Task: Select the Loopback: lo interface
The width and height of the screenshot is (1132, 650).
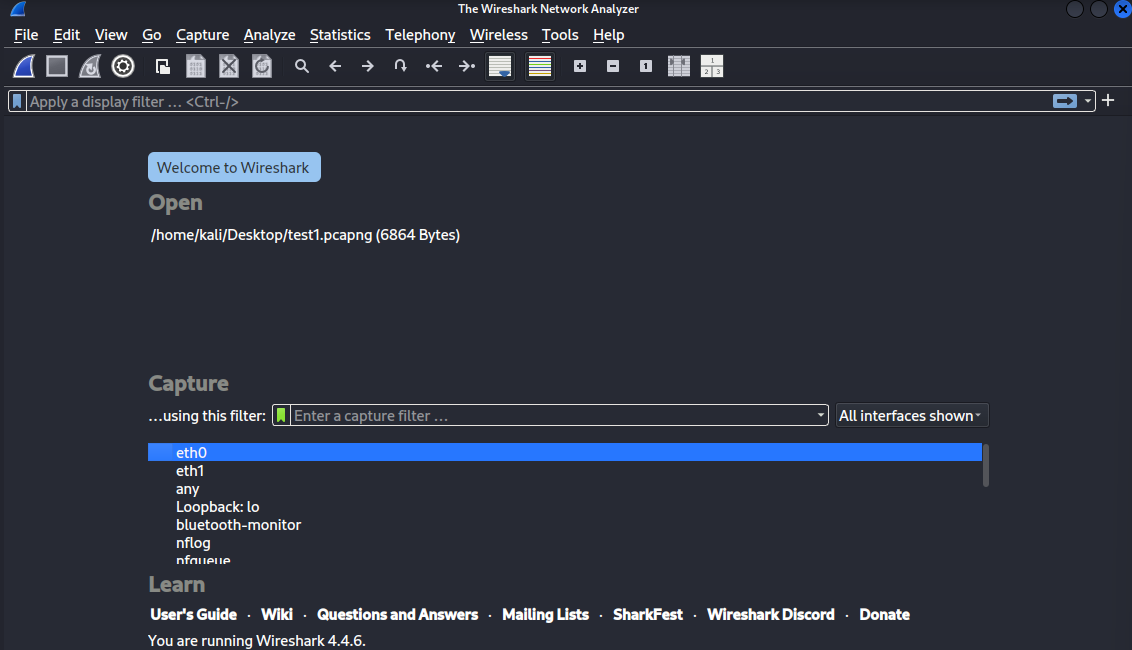Action: (217, 507)
